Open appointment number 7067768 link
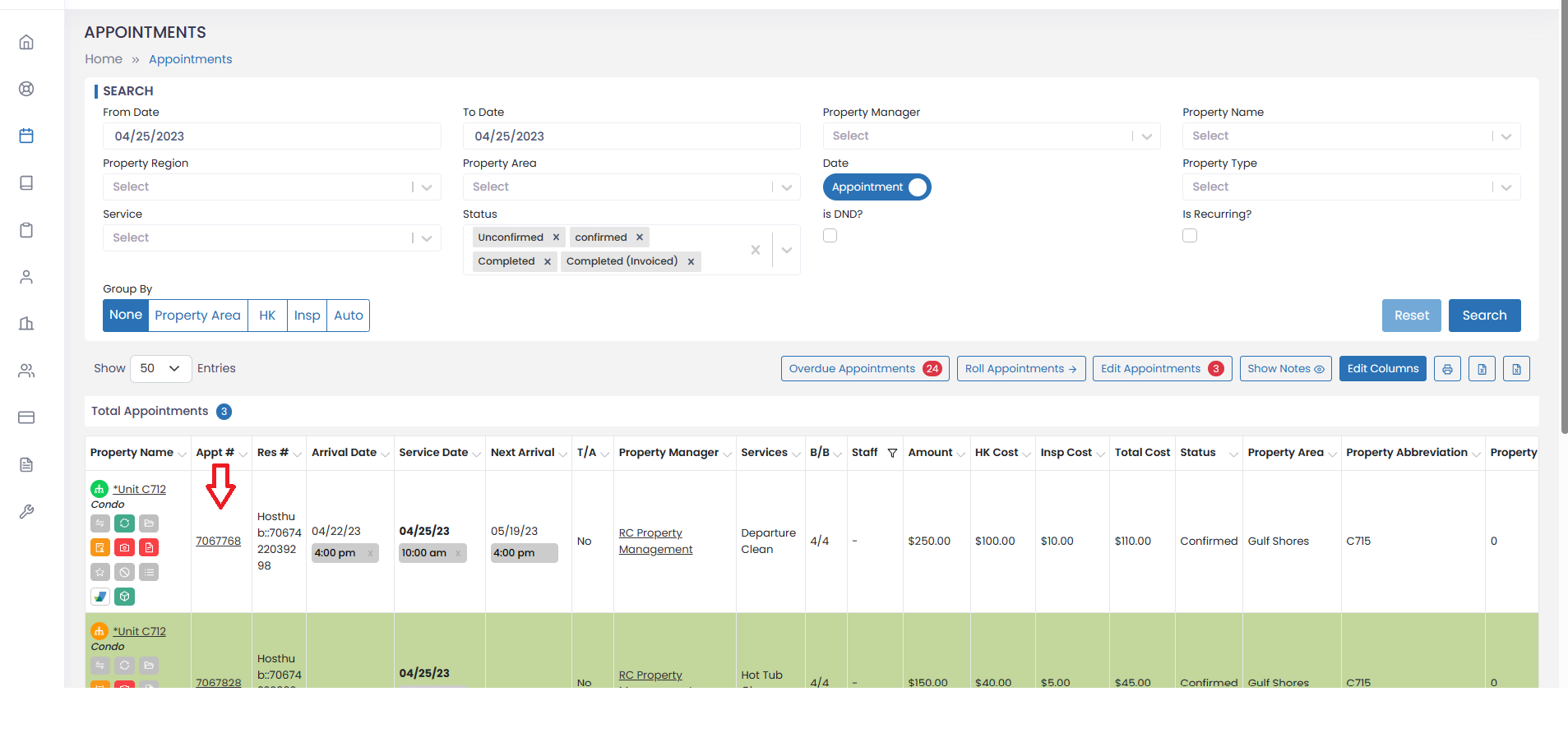The image size is (1568, 733). pyautogui.click(x=219, y=541)
